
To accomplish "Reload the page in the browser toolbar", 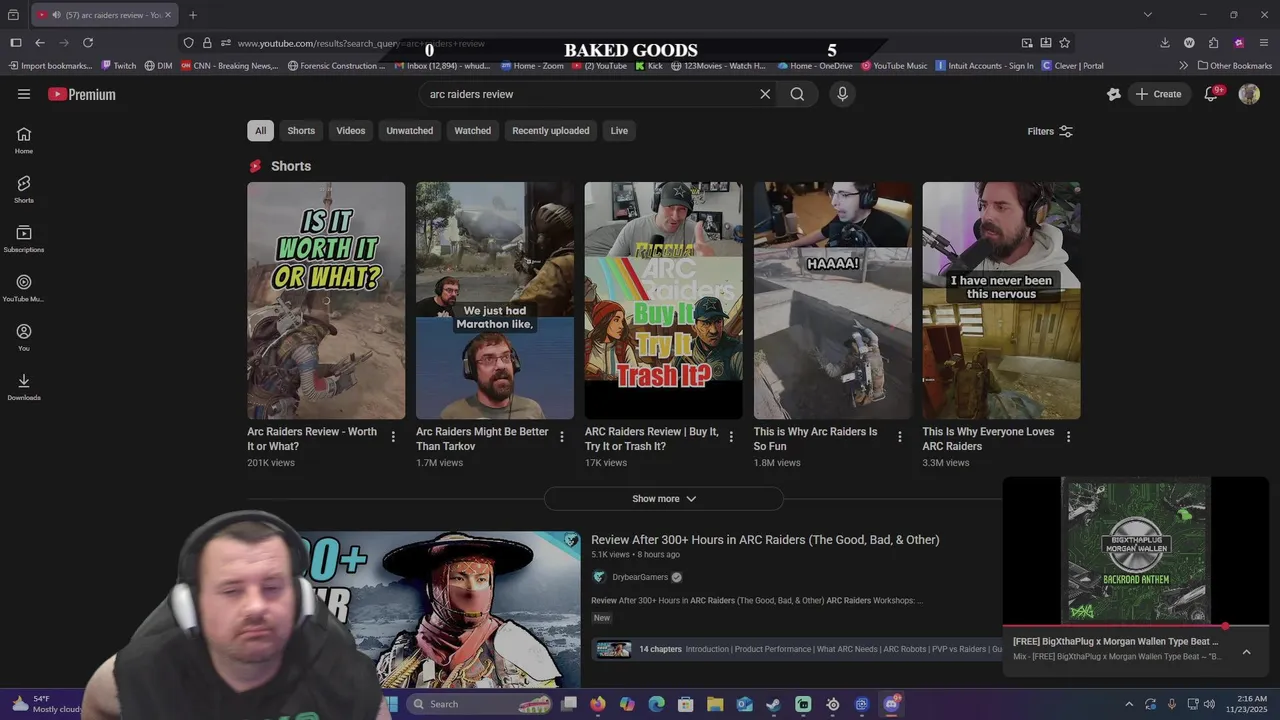I will pos(88,43).
